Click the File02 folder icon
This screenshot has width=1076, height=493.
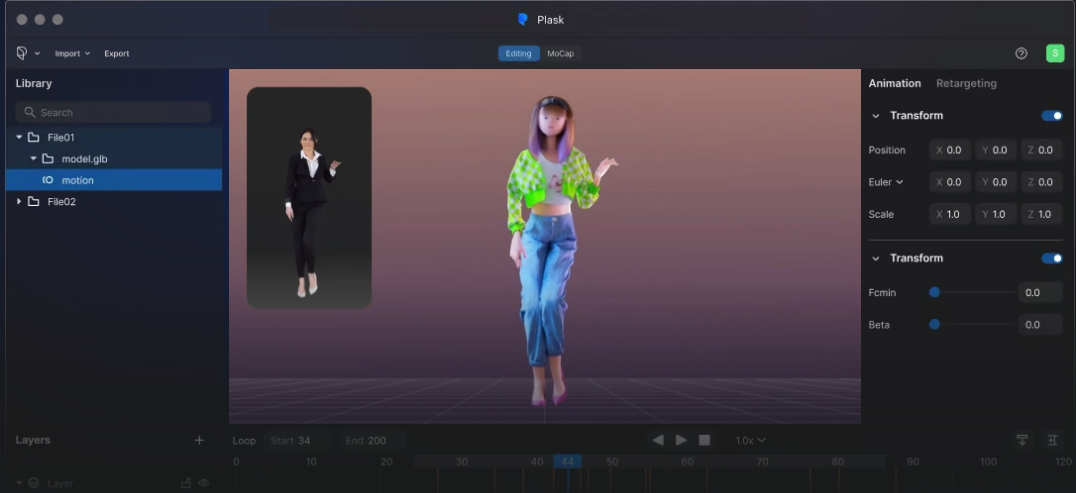point(33,202)
